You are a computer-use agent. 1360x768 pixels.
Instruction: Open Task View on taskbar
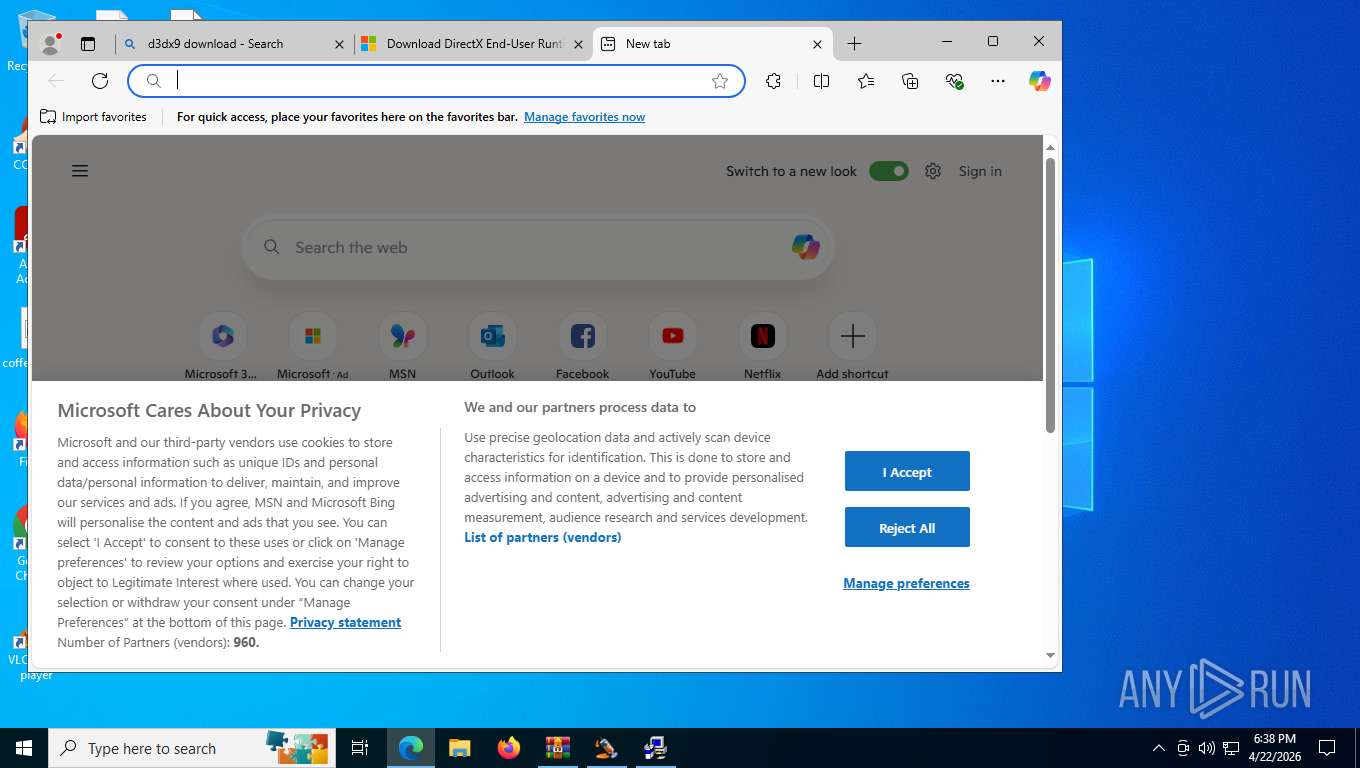coord(360,748)
